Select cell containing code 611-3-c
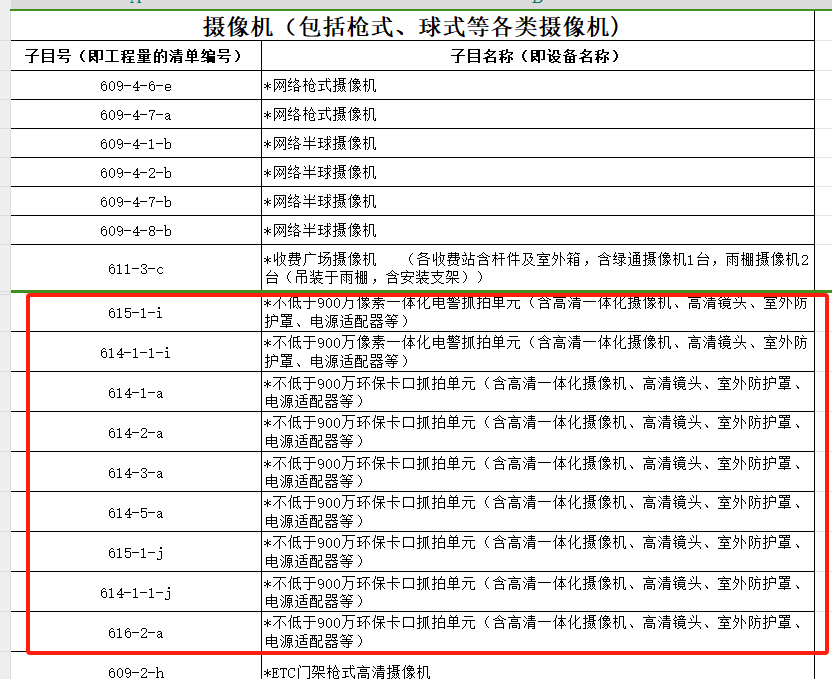This screenshot has height=679, width=832. click(135, 268)
